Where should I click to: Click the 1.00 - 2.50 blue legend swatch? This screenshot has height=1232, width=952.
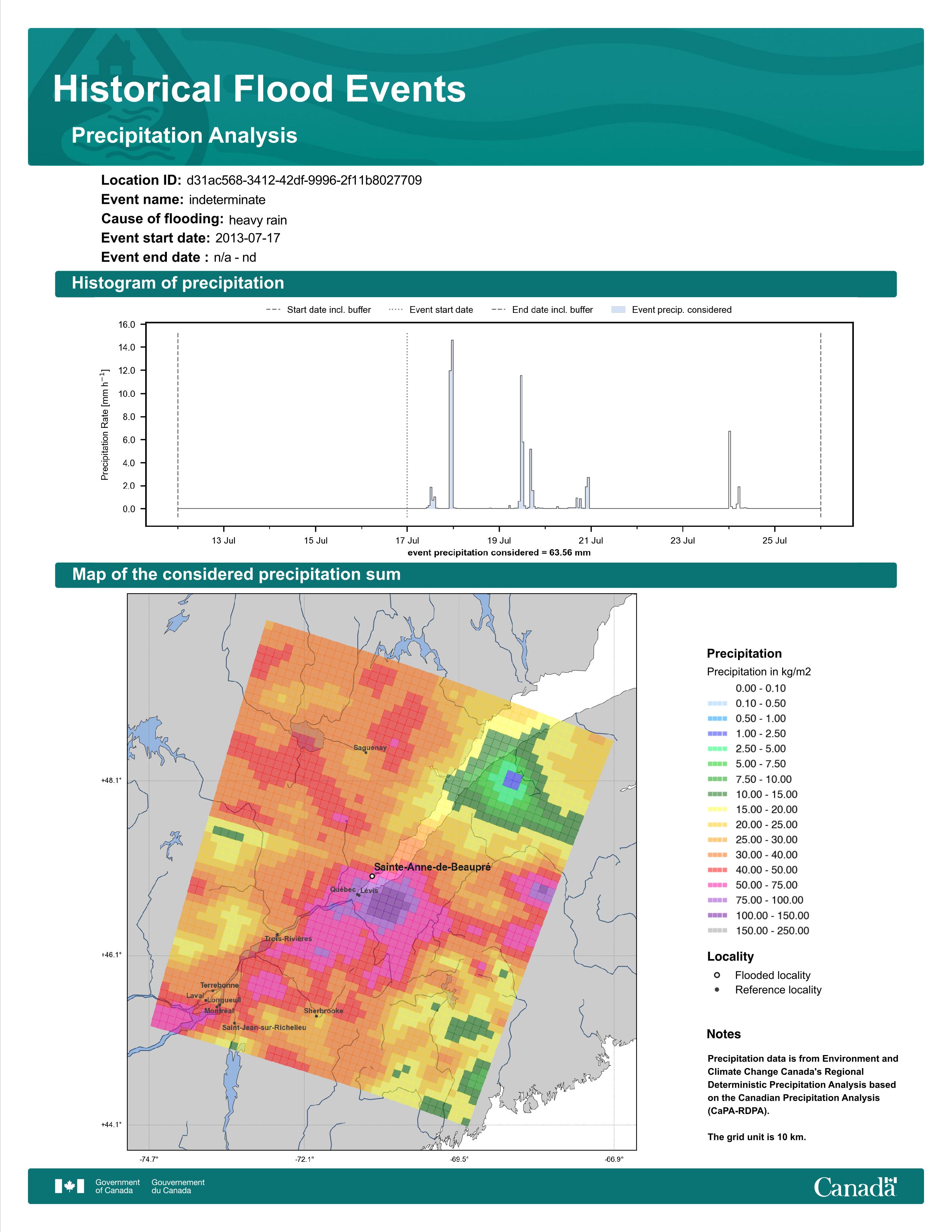tap(717, 733)
